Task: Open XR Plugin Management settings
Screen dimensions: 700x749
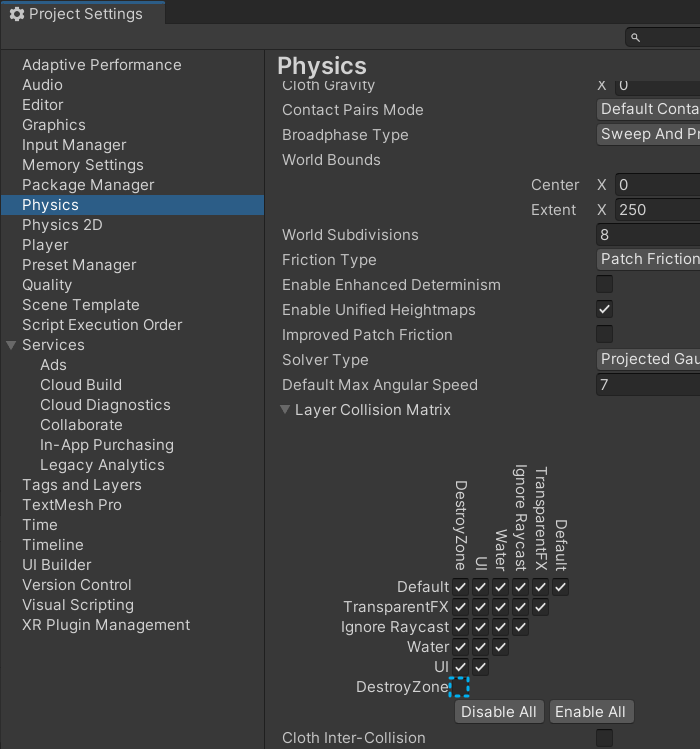Action: pos(106,626)
